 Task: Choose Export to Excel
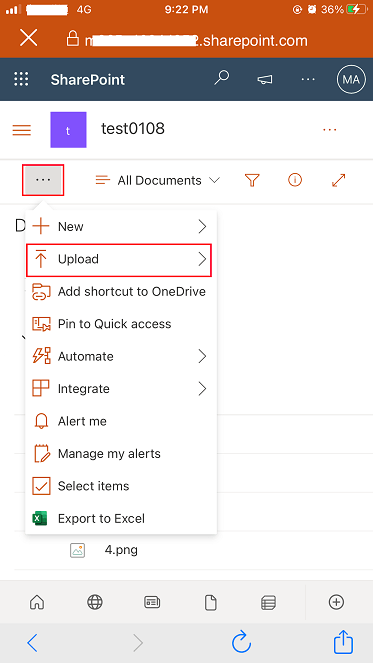click(121, 518)
